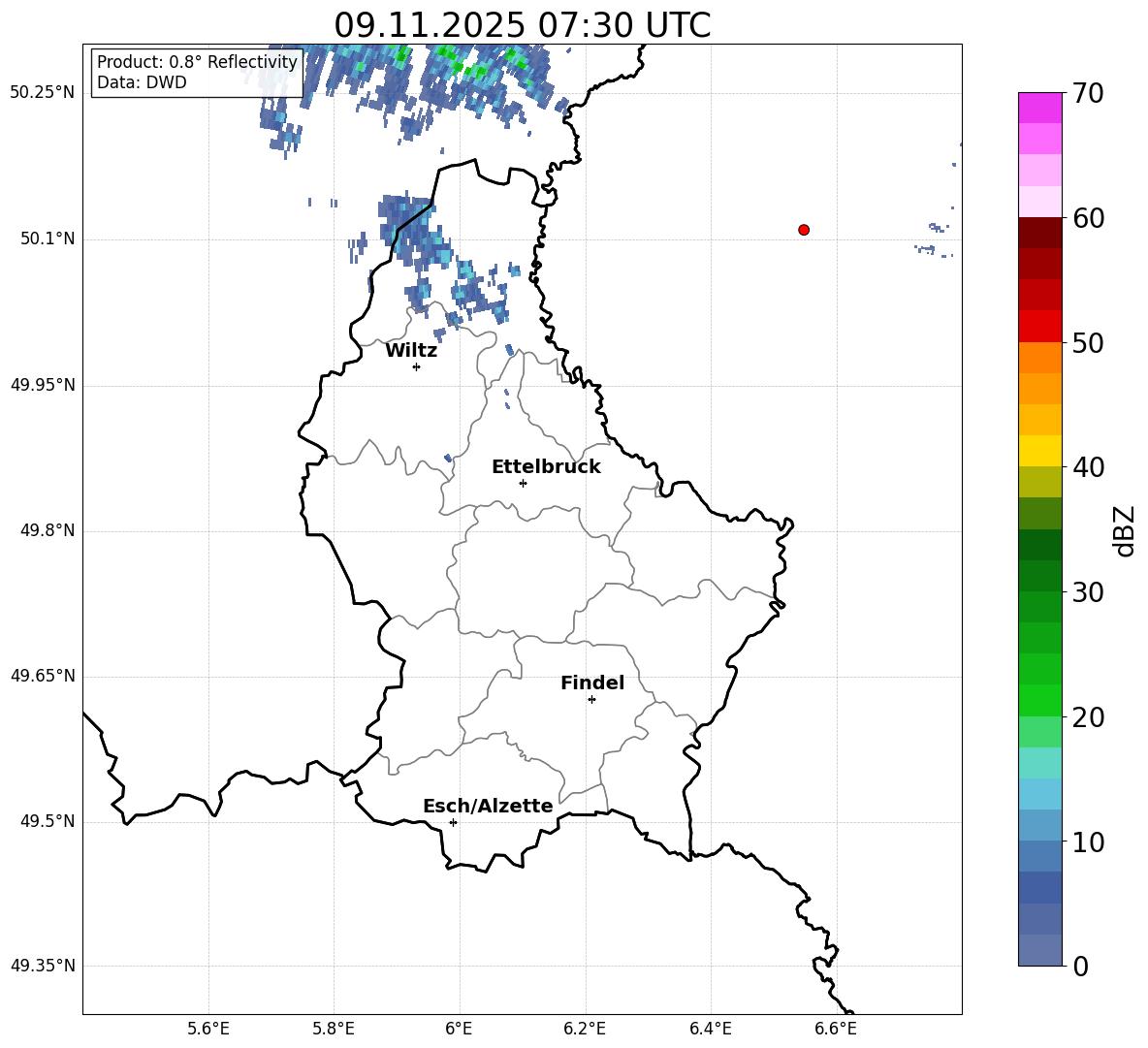The height and width of the screenshot is (1048, 1148).
Task: Click the Wiltz station cross marker
Action: [x=417, y=366]
